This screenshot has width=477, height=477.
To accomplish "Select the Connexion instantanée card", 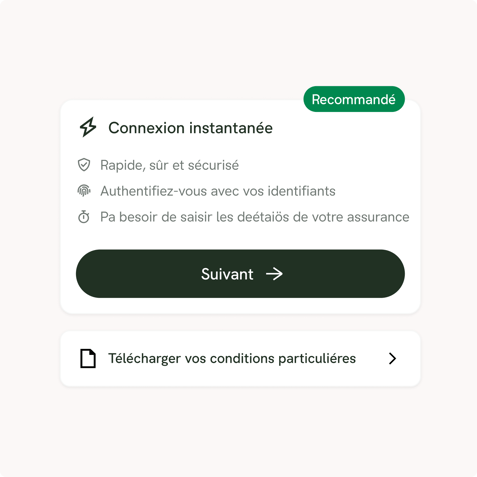I will (240, 207).
